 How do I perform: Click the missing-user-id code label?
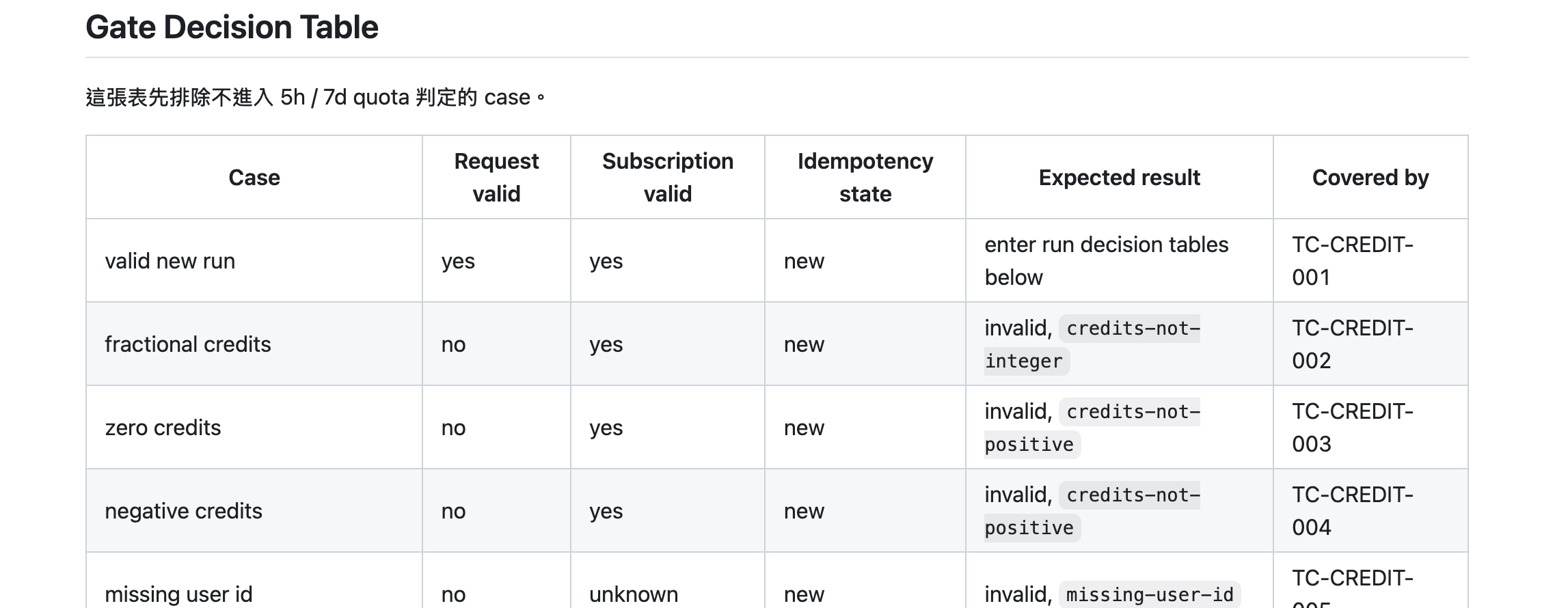[1150, 595]
